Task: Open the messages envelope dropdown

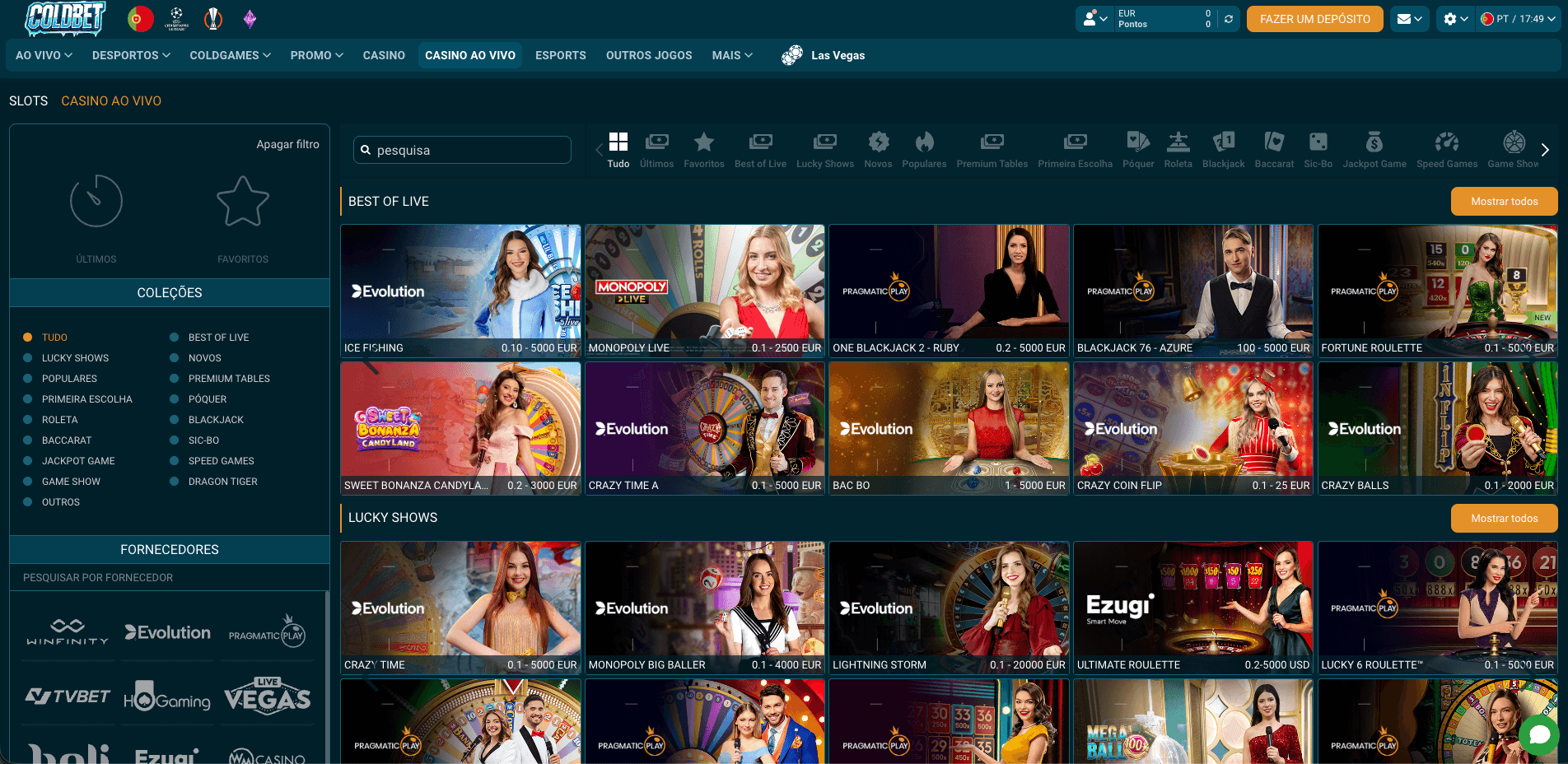Action: tap(1410, 19)
